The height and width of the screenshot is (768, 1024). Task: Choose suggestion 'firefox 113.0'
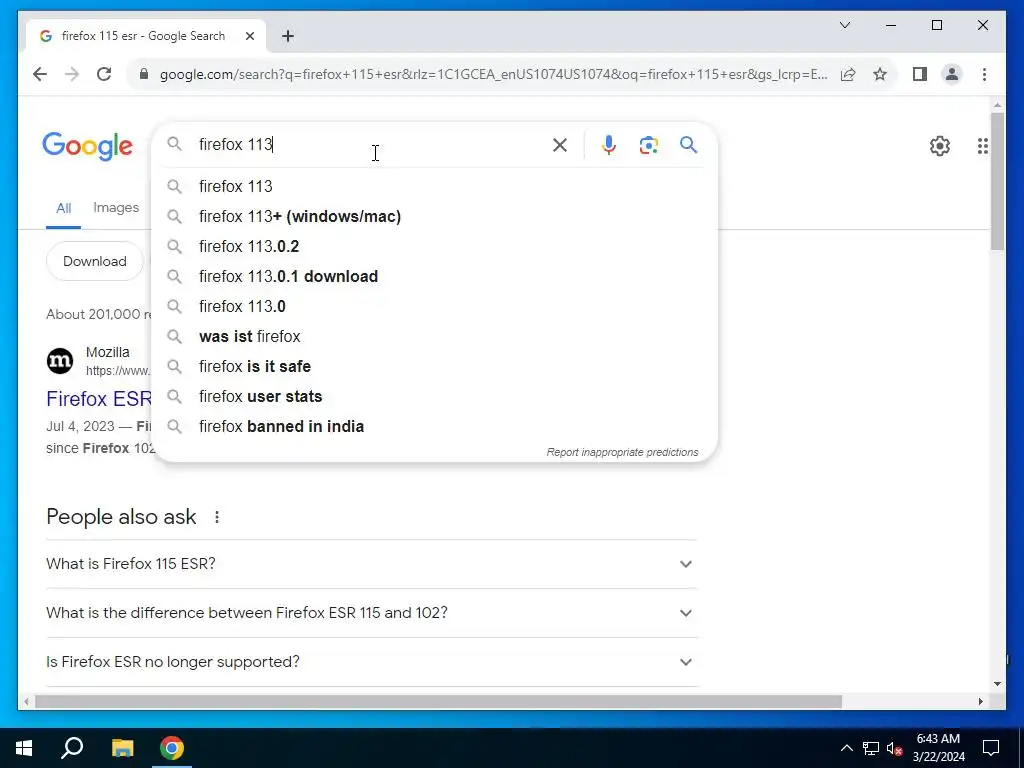point(434,306)
